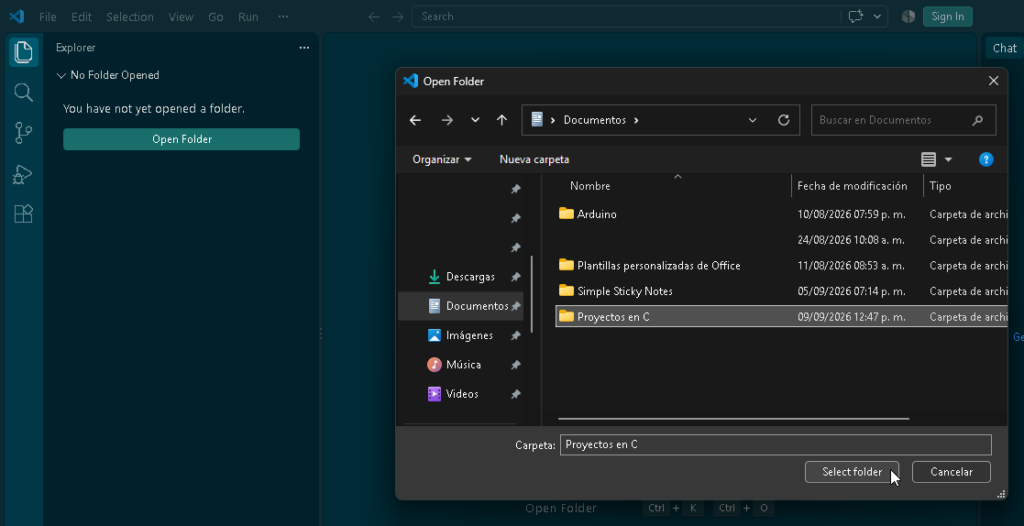
Task: Sort by Fecha de modificación column
Action: point(852,186)
